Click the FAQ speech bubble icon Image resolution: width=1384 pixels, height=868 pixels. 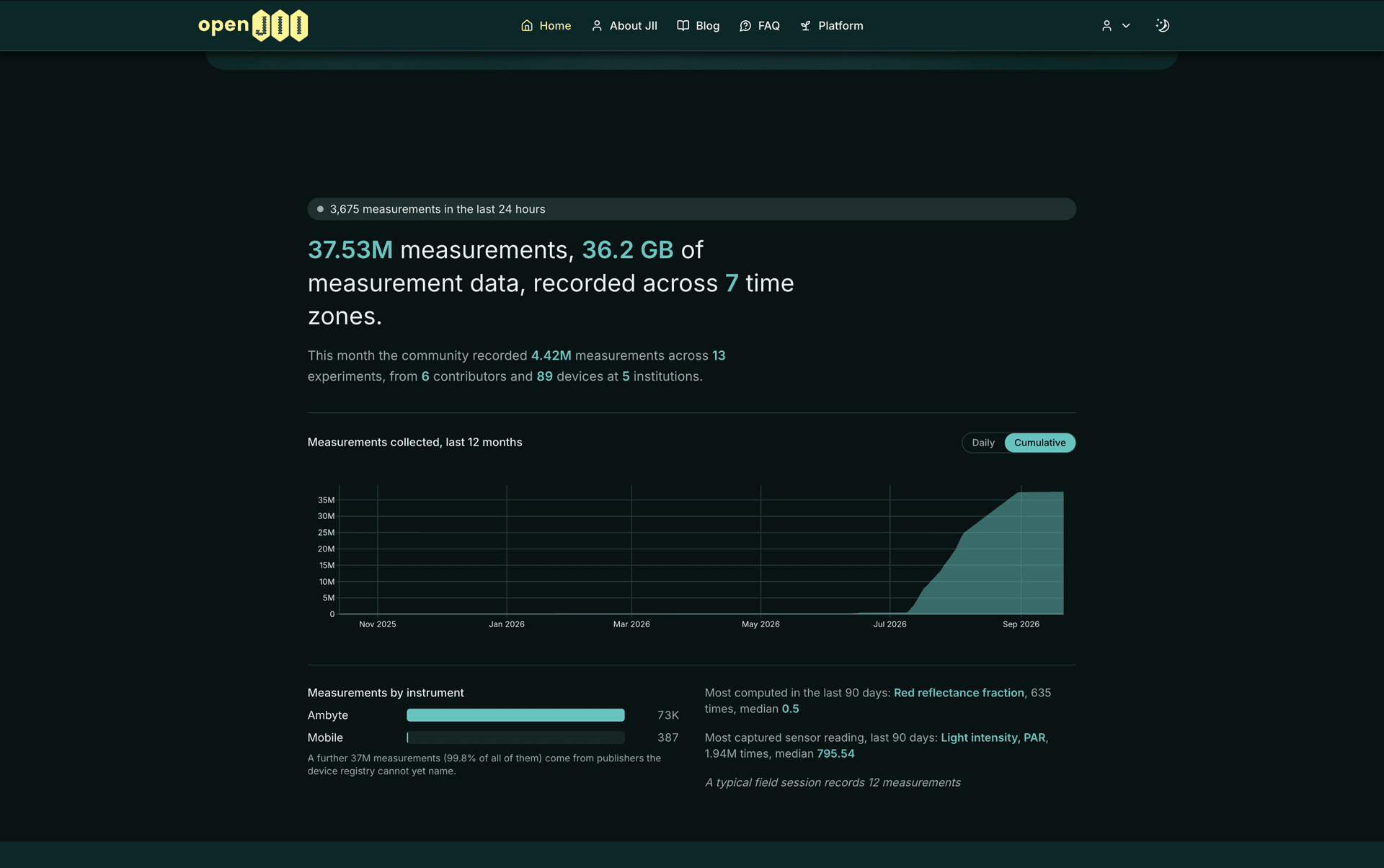[745, 26]
